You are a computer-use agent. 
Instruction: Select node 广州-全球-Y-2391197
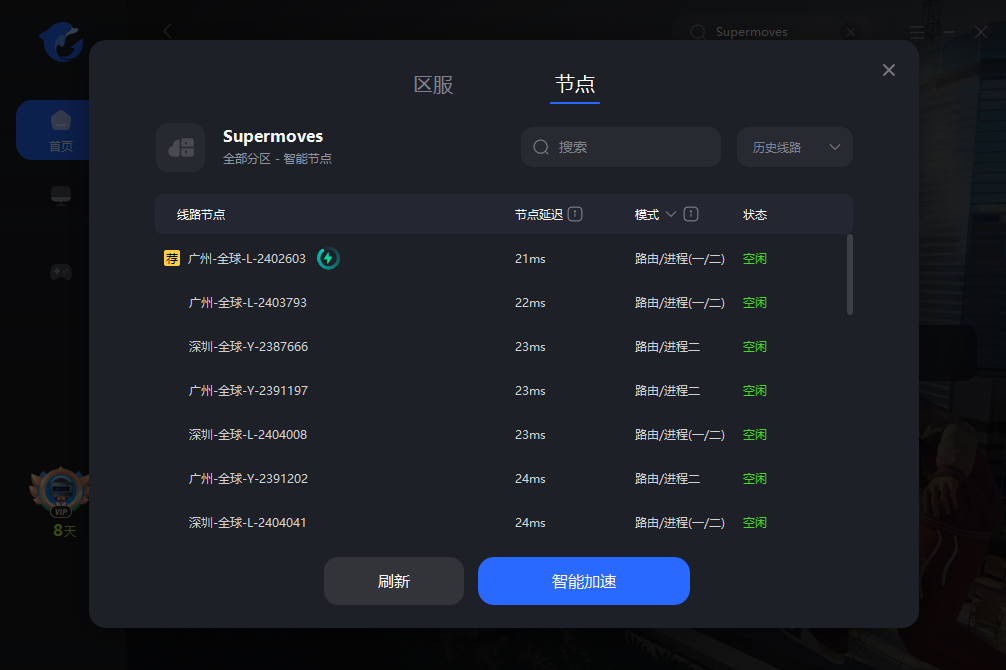click(x=503, y=390)
